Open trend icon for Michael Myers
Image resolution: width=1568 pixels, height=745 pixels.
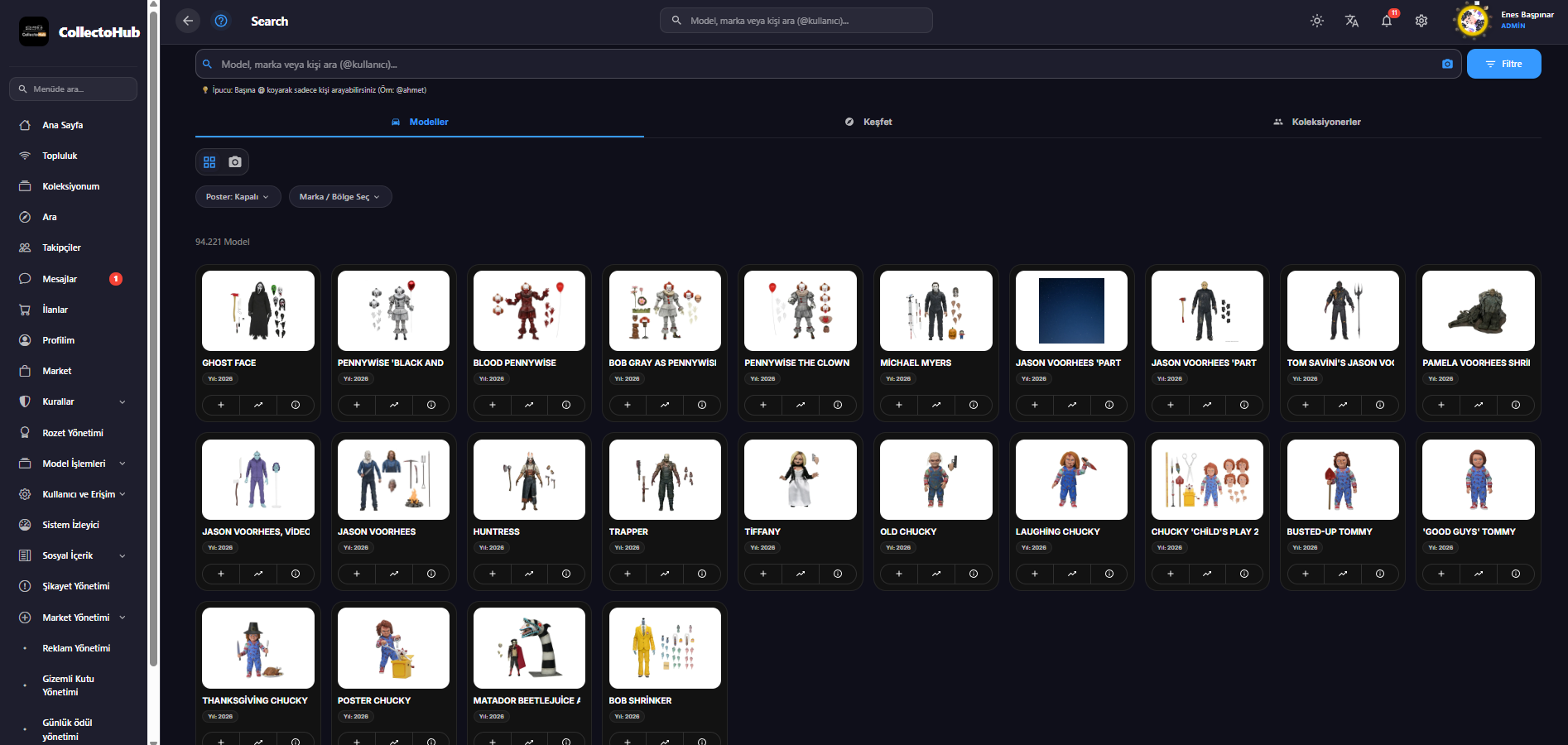(x=936, y=405)
